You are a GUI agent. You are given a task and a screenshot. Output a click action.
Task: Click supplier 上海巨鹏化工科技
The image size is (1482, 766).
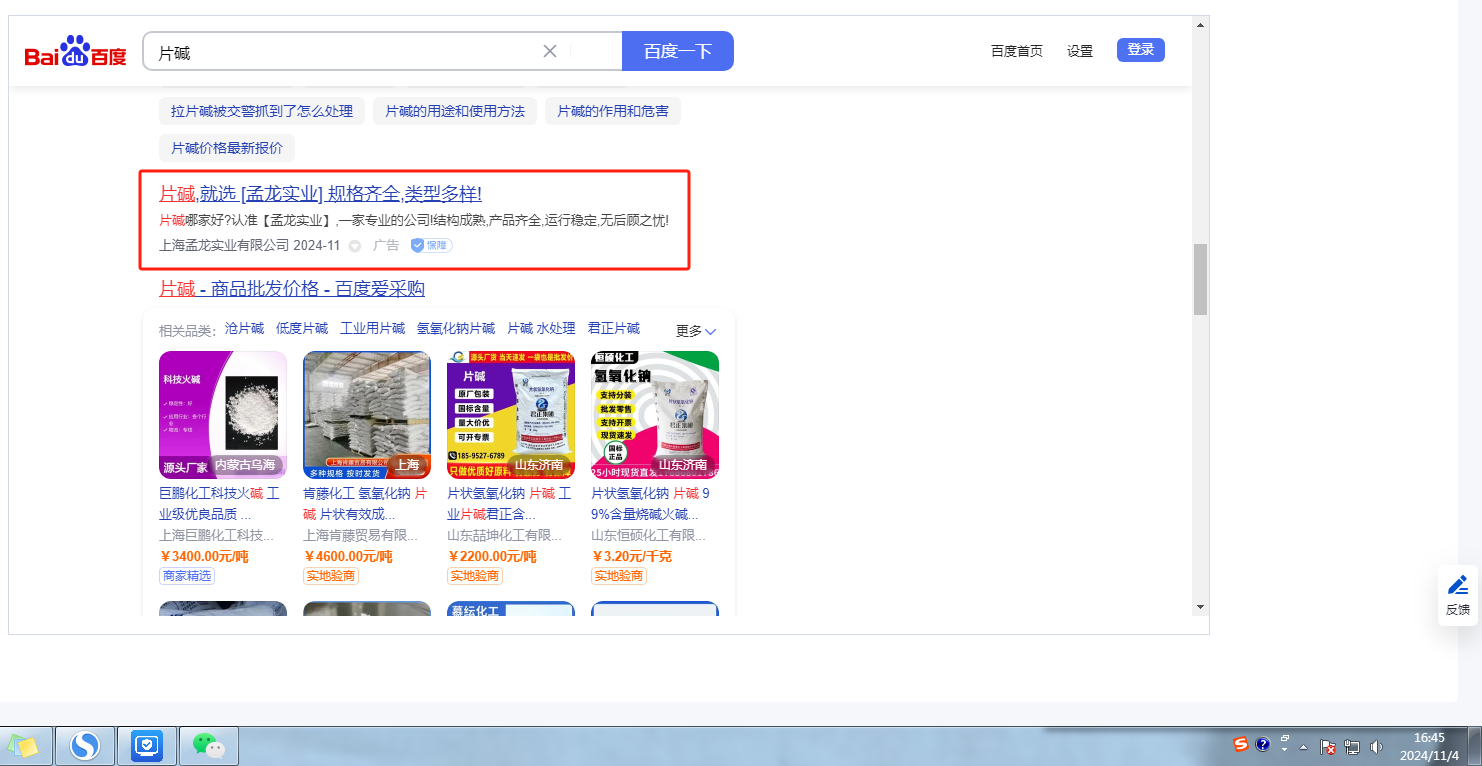point(216,535)
